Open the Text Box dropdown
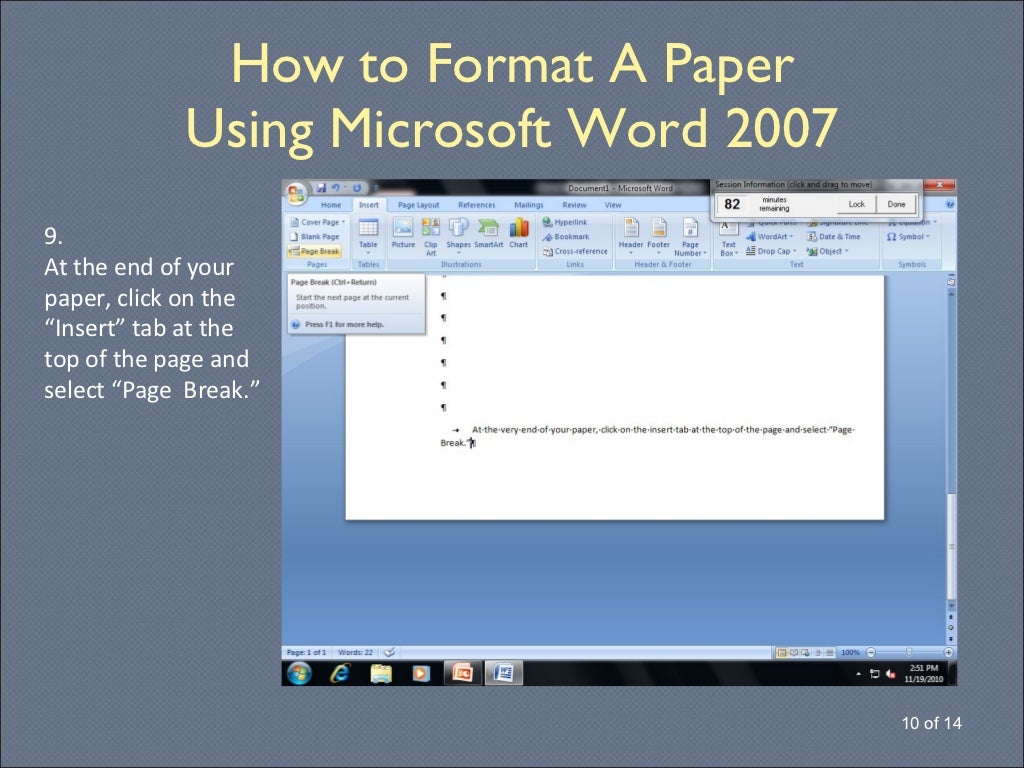 click(729, 239)
